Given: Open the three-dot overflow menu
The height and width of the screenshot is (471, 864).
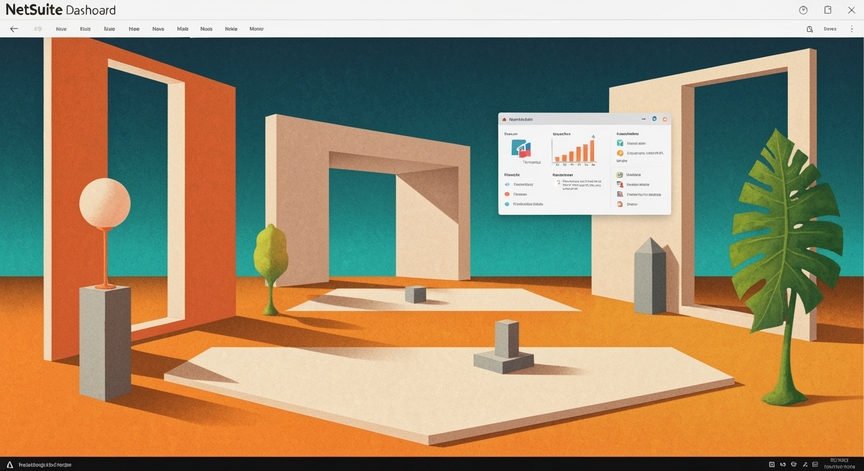Looking at the screenshot, I should click(x=852, y=29).
